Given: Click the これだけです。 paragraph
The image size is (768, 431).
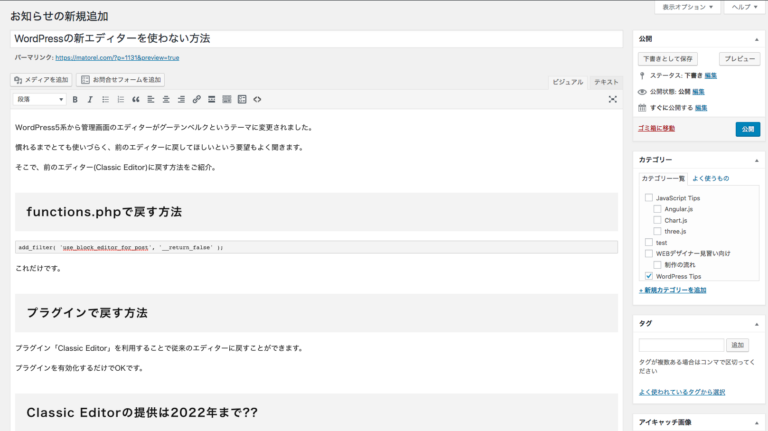Looking at the screenshot, I should click(38, 268).
